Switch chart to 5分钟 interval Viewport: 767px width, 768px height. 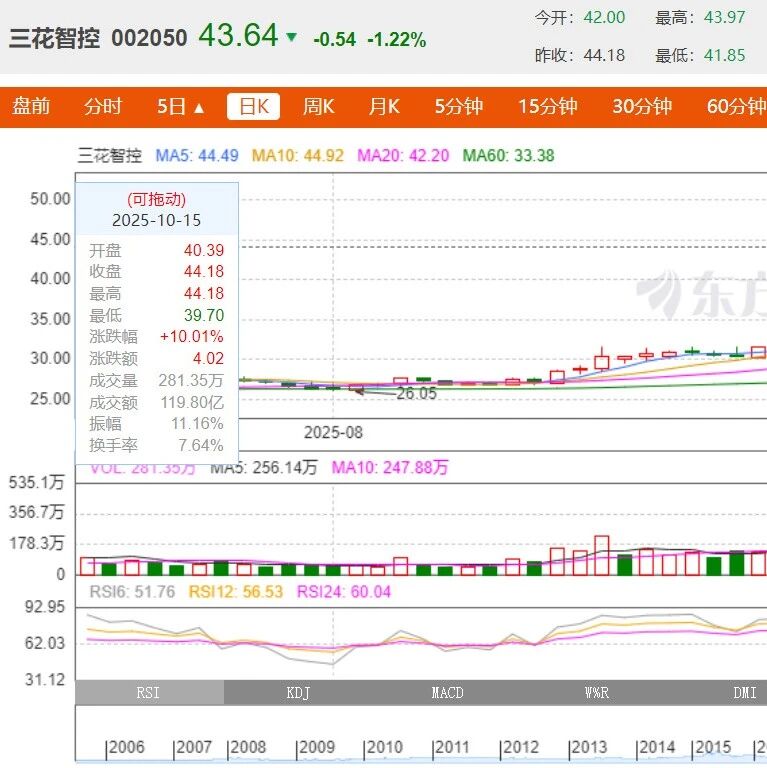458,106
